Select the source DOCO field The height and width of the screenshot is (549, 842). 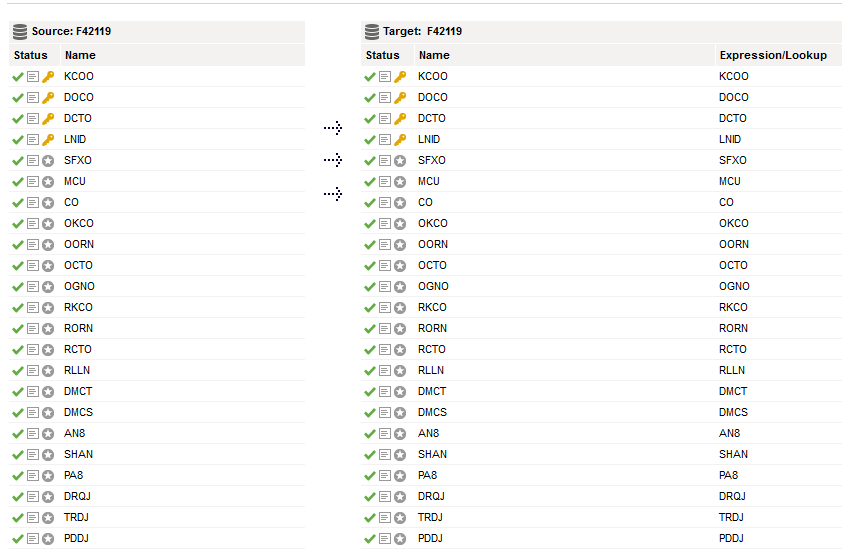(79, 97)
